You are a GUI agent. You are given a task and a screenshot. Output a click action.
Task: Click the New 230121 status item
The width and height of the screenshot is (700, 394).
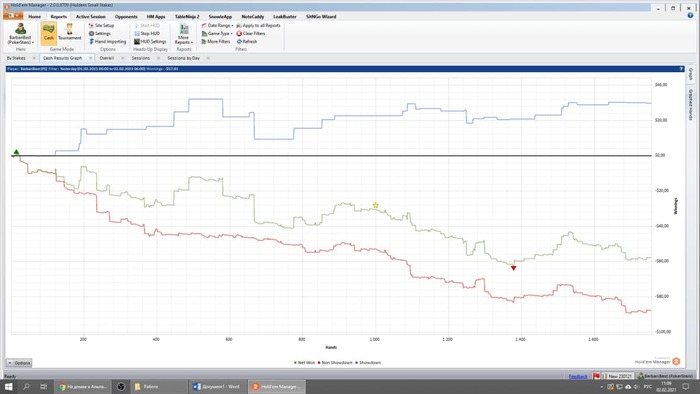(x=618, y=377)
